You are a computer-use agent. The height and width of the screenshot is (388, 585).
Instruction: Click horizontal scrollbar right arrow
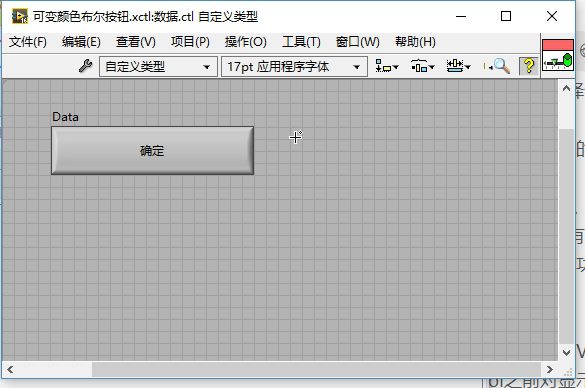550,369
